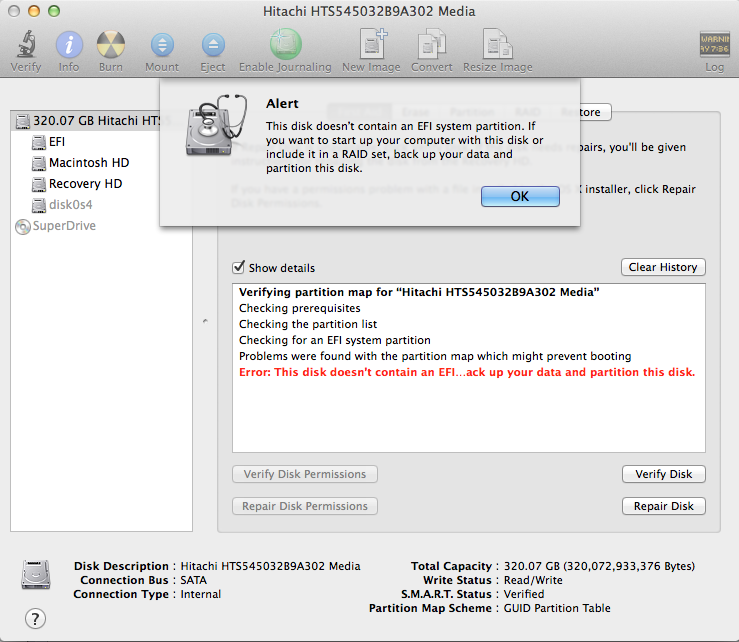
Task: Click the 'Problems were found' log line
Action: click(x=435, y=356)
